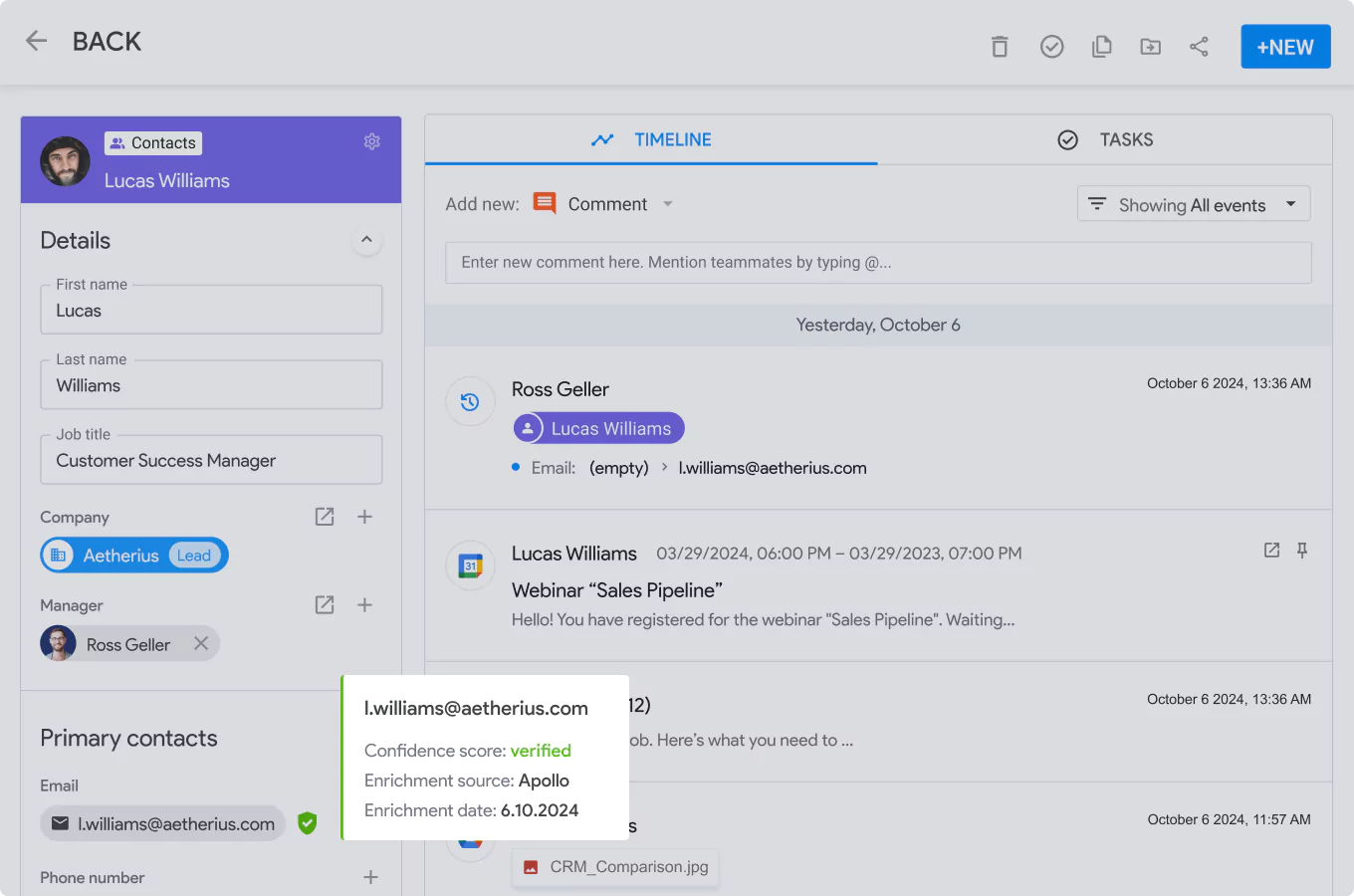Screen dimensions: 1354x896
Task: Add a company with the plus icon
Action: coord(364,517)
